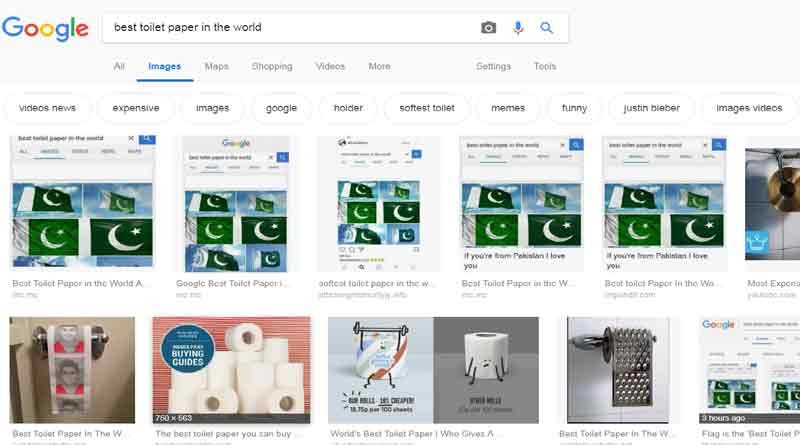This screenshot has width=800, height=445.
Task: Click the microphone voice search icon
Action: click(x=518, y=28)
